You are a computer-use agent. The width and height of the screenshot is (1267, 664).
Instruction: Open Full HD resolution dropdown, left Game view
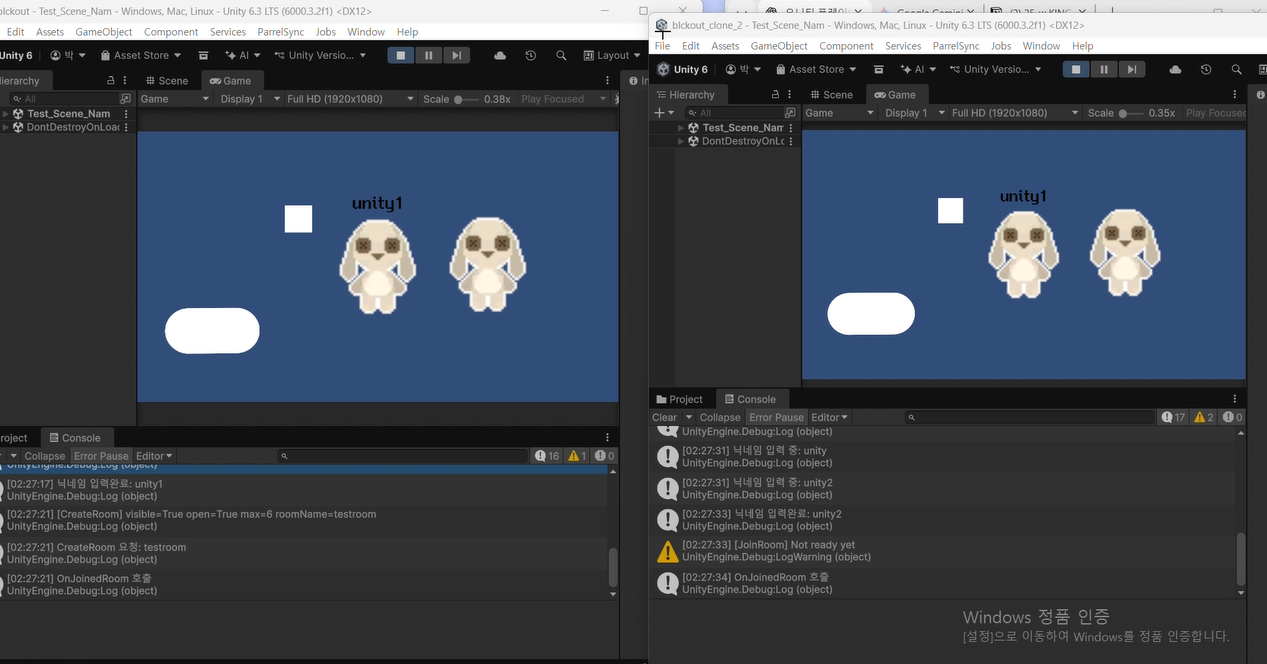[350, 99]
